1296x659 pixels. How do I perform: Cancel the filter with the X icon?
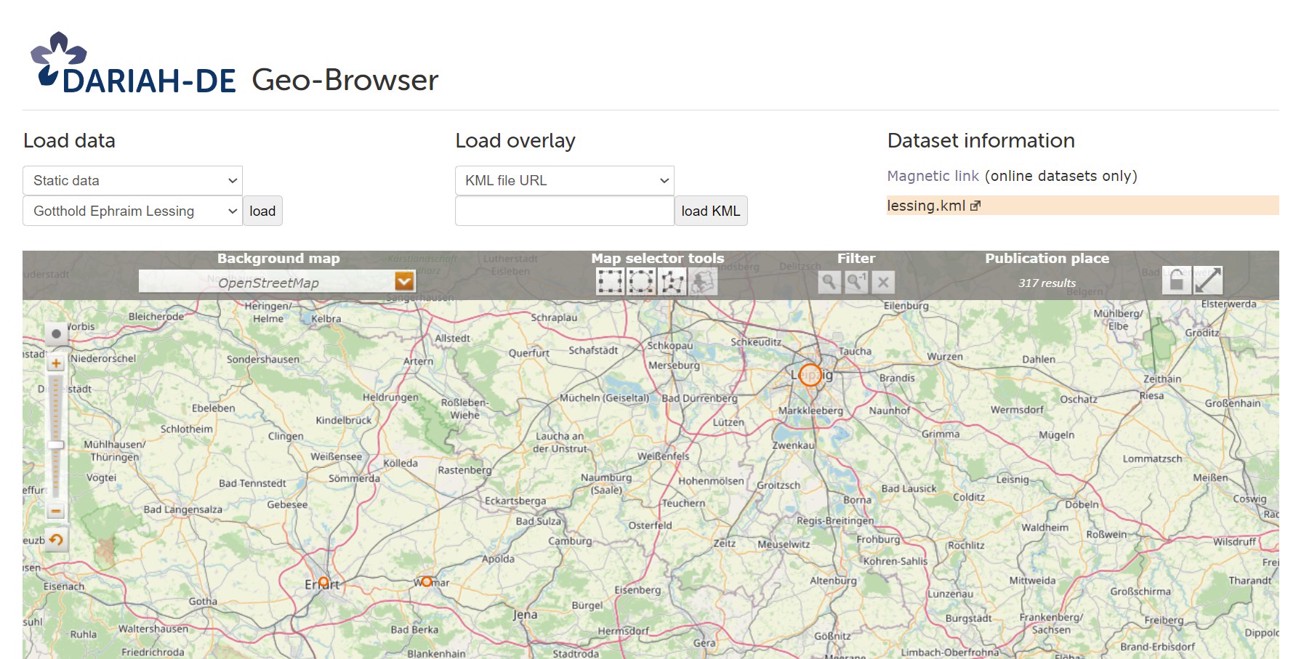coord(882,282)
